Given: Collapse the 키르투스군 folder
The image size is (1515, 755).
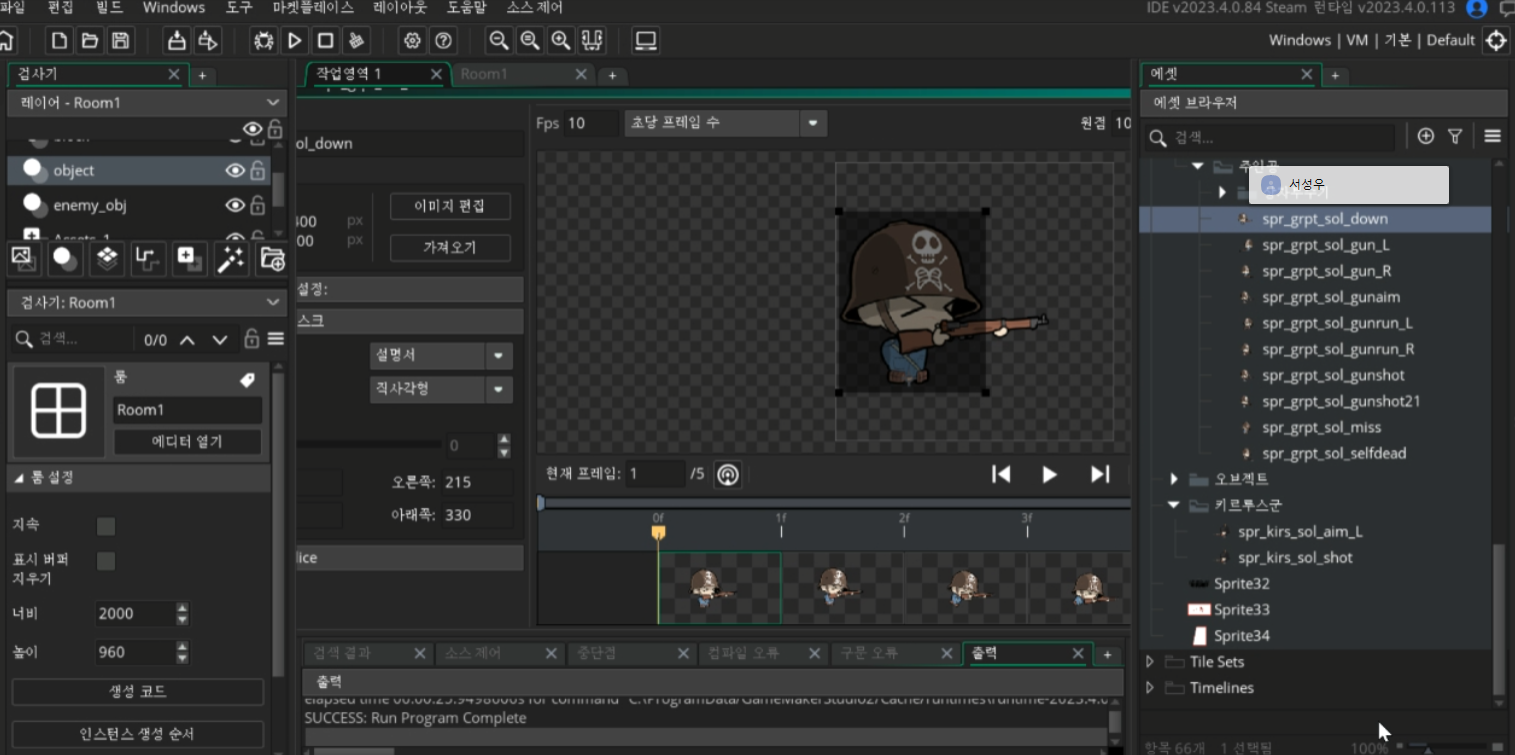Looking at the screenshot, I should tap(1175, 506).
